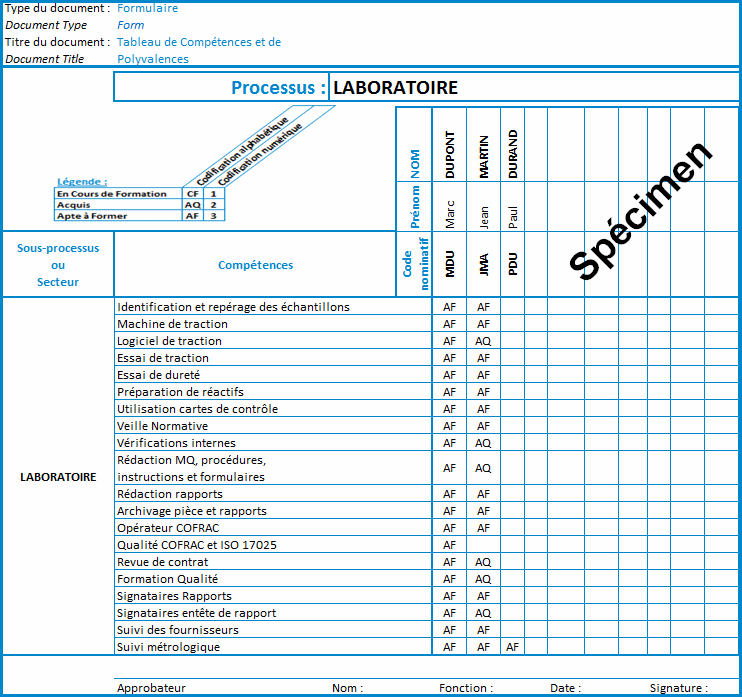
Task: Click the 'Logiciel de traction' competence
Action: click(x=273, y=341)
